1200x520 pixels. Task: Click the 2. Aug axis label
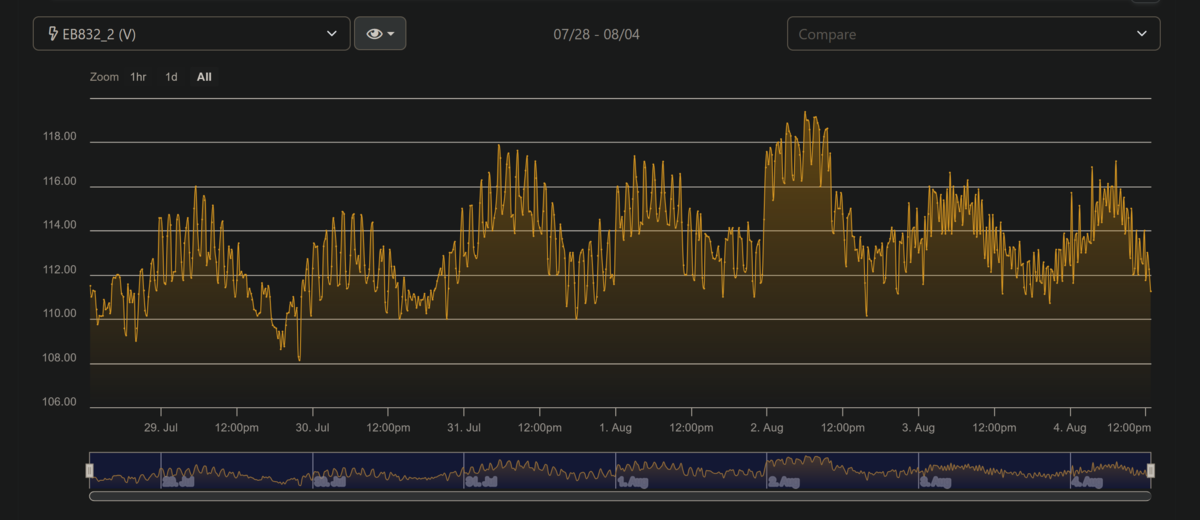click(x=767, y=428)
